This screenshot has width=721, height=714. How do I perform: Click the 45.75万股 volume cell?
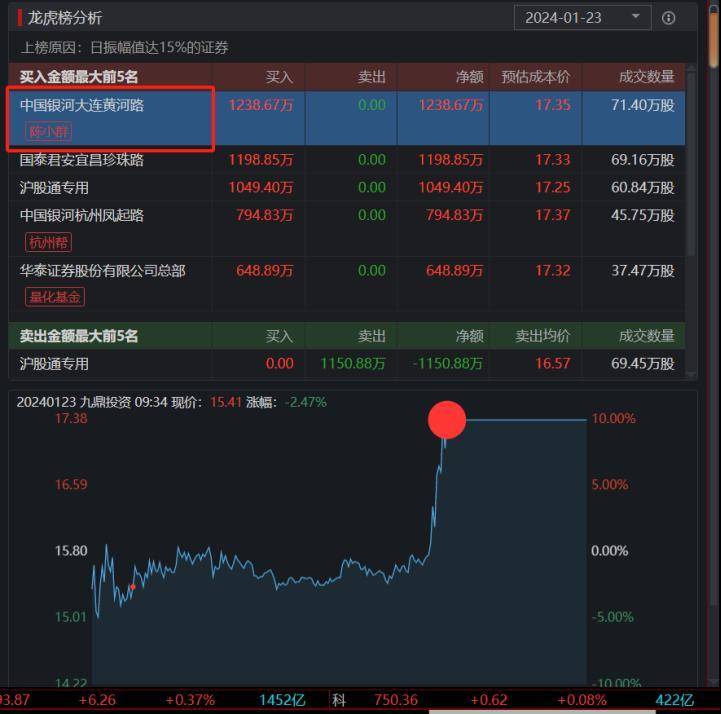tap(643, 215)
